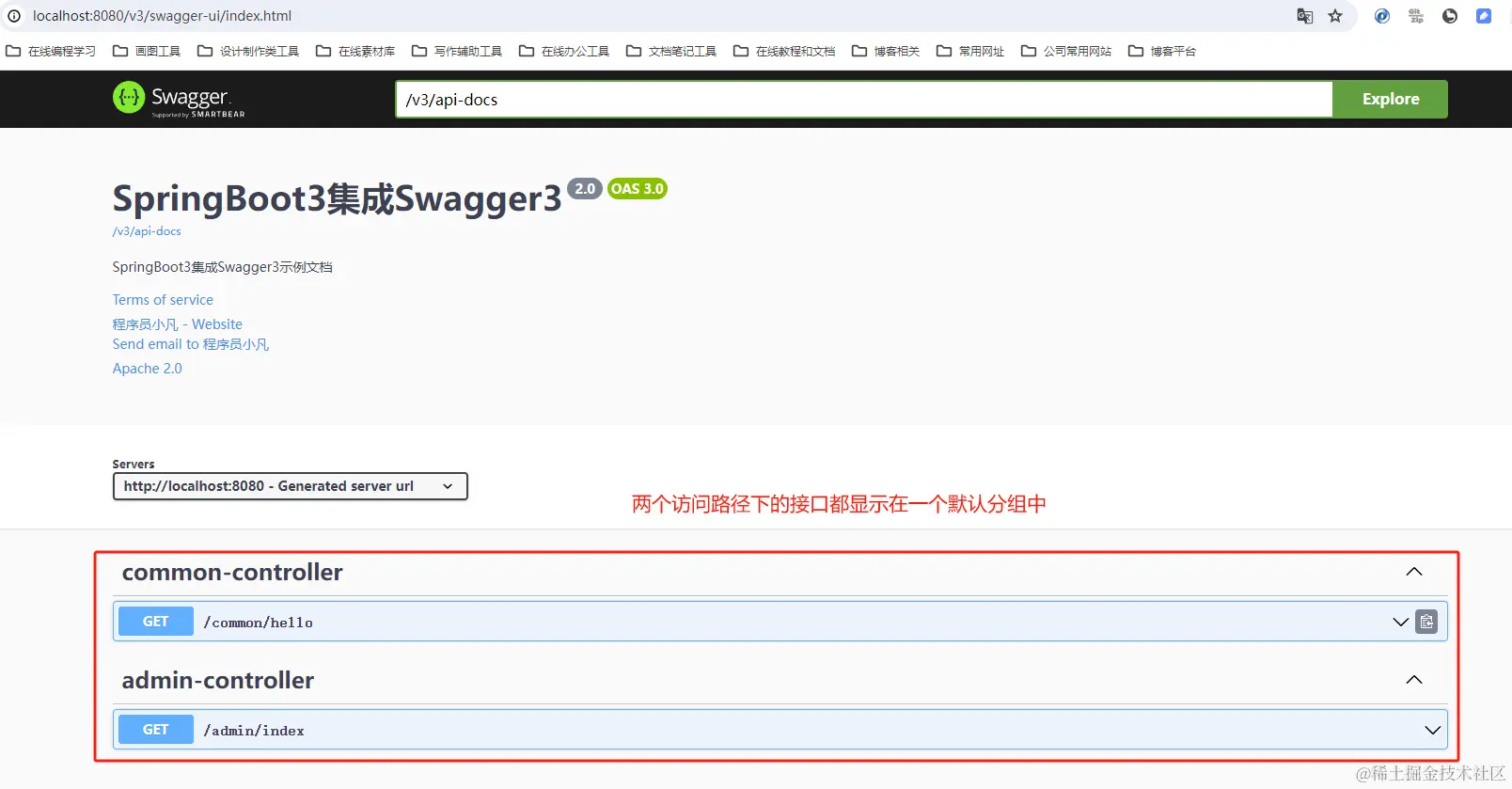Click the GET badge for /admin/index
Image resolution: width=1512 pixels, height=789 pixels.
[x=156, y=730]
